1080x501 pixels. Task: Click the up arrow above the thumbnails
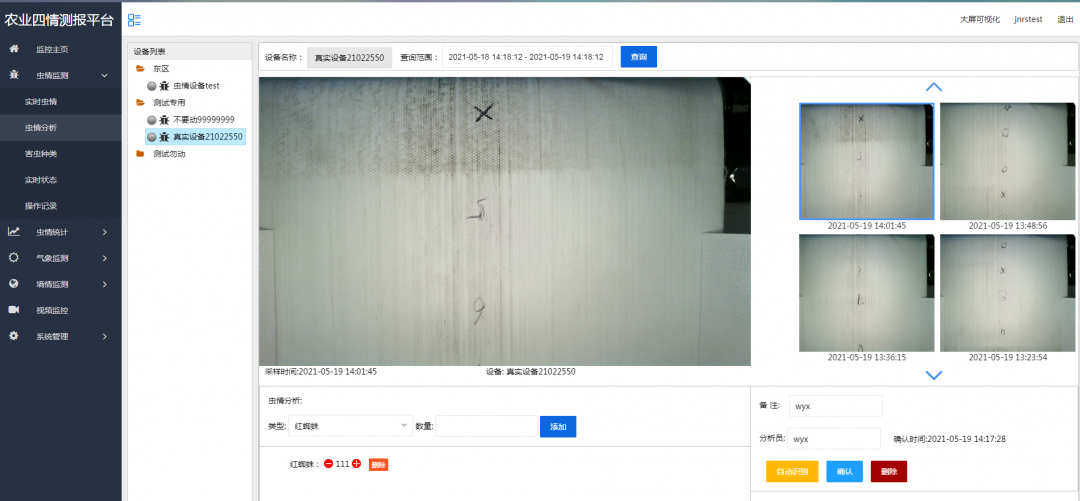[x=933, y=87]
